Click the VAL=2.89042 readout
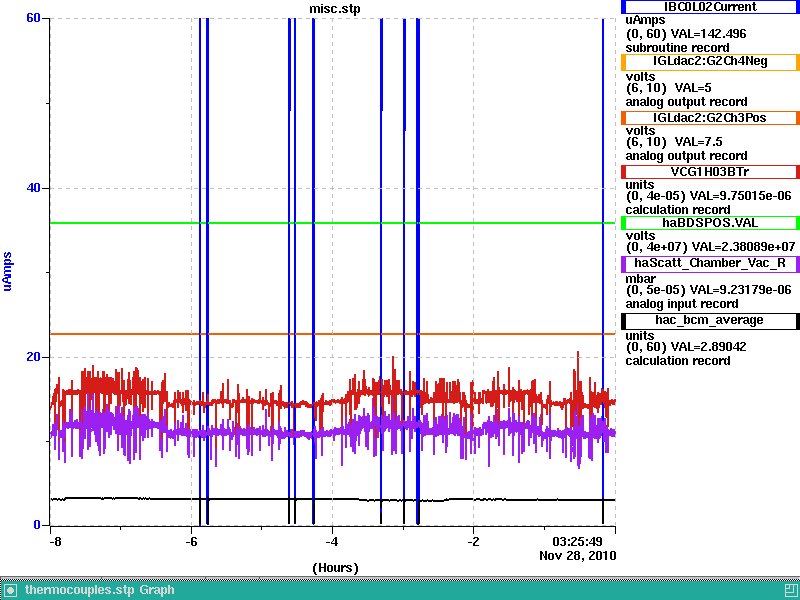800x600 pixels. pyautogui.click(x=708, y=347)
